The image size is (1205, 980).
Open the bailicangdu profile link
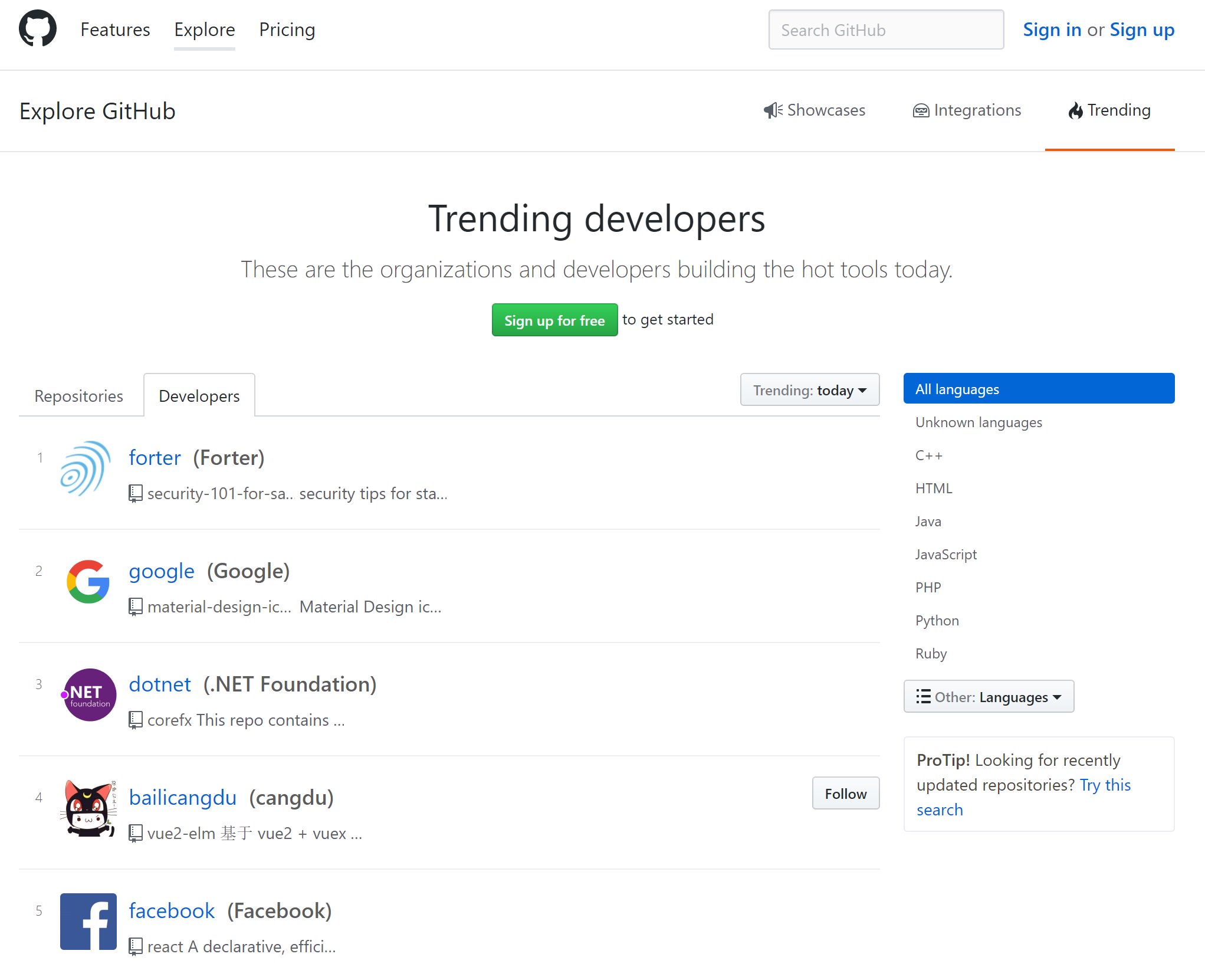pyautogui.click(x=183, y=798)
